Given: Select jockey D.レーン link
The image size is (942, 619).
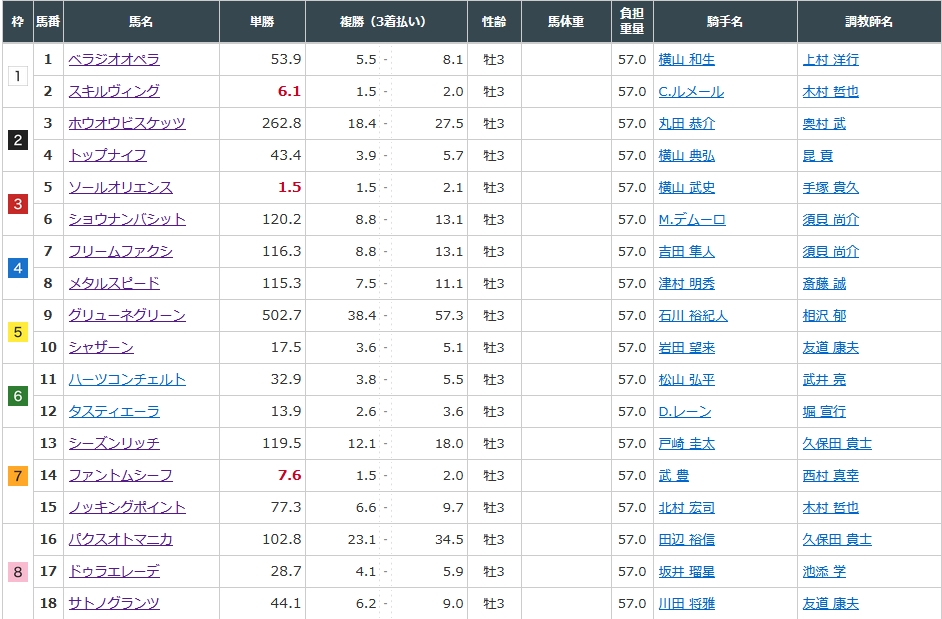Looking at the screenshot, I should 683,411.
